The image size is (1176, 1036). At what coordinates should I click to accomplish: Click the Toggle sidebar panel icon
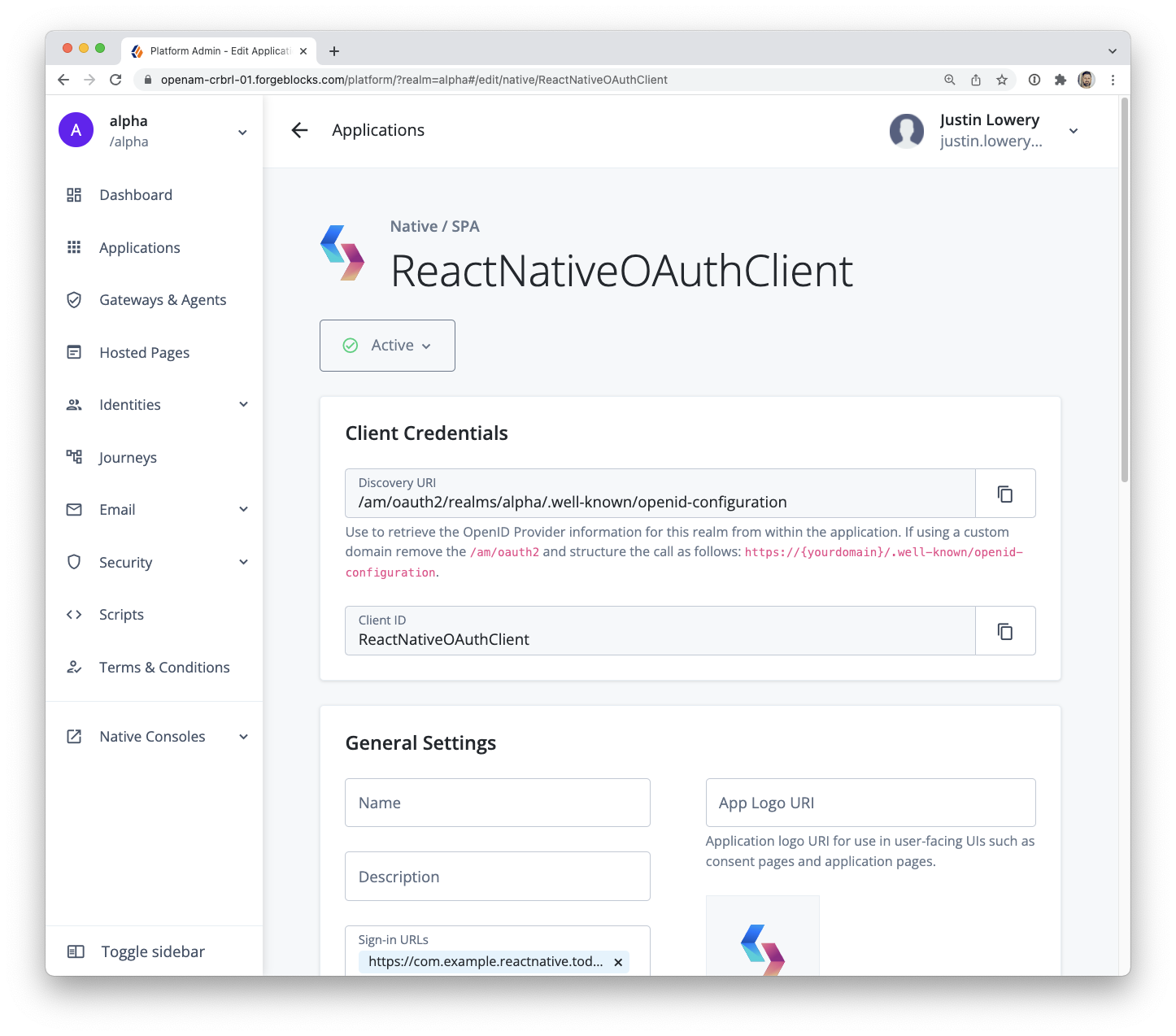[76, 951]
